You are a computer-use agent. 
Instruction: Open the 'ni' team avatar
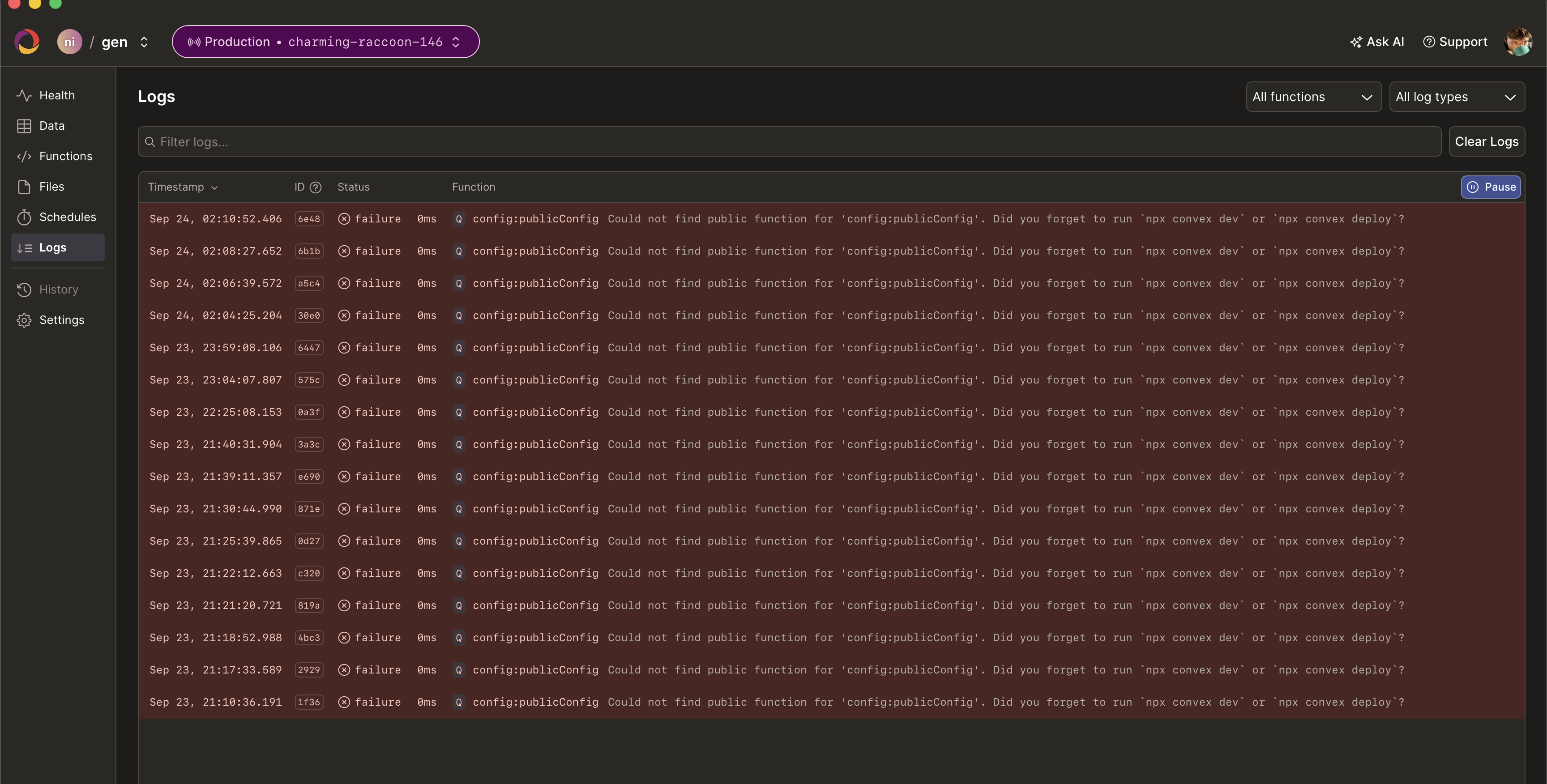(70, 42)
